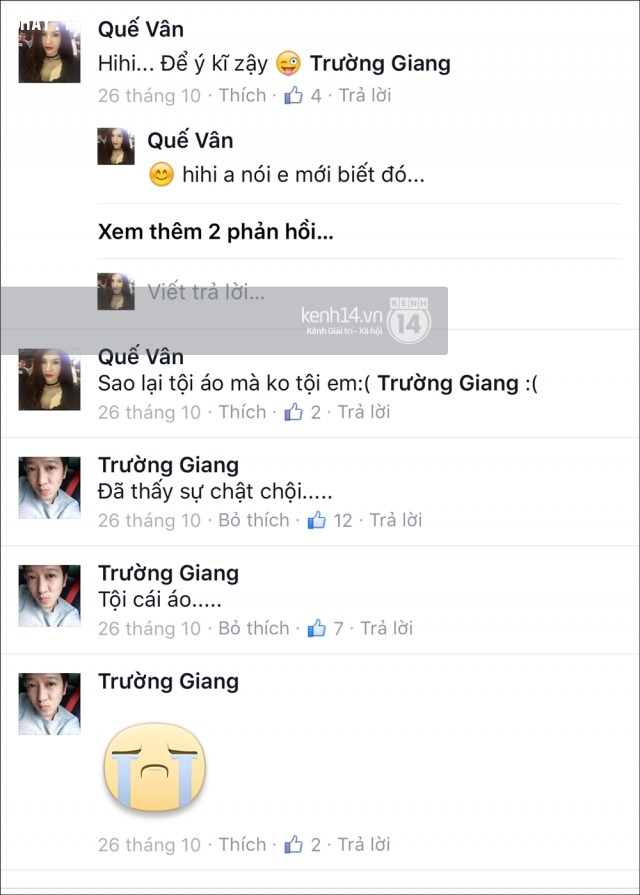Unlike the 'Đã thấy sự chật chội' comment
640x895 pixels.
(x=253, y=520)
